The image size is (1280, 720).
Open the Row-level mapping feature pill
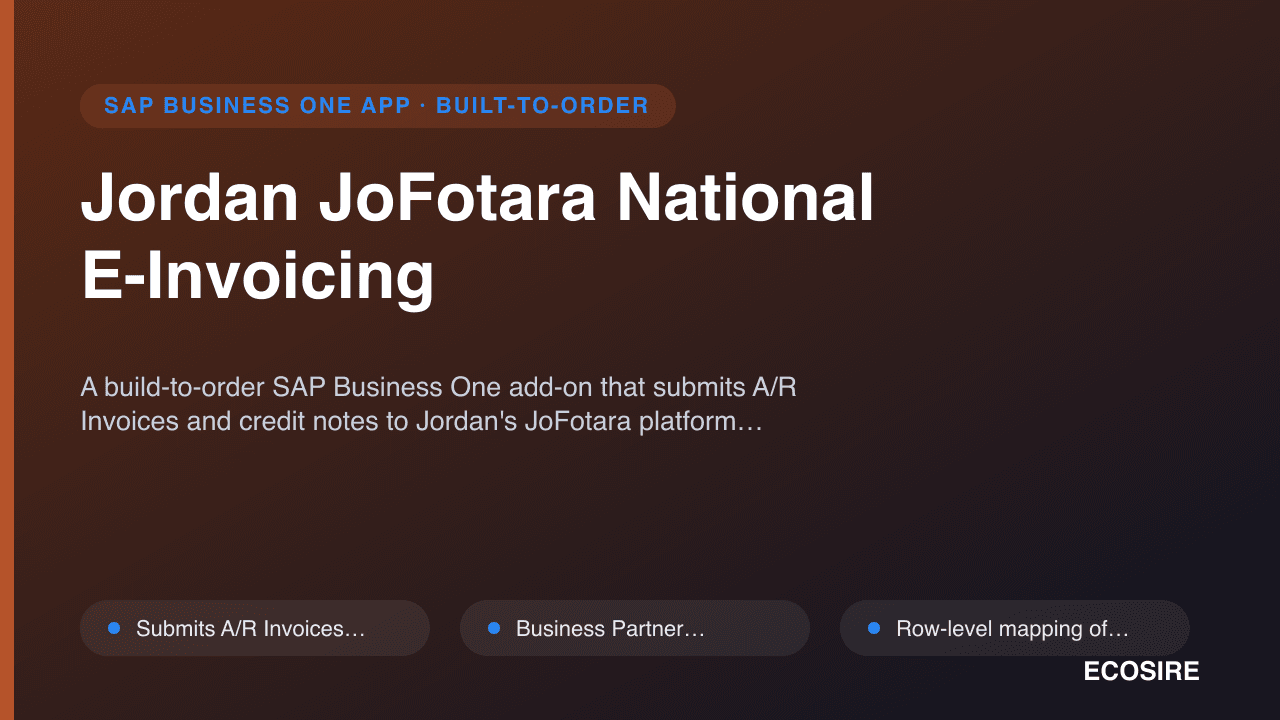coord(1015,628)
